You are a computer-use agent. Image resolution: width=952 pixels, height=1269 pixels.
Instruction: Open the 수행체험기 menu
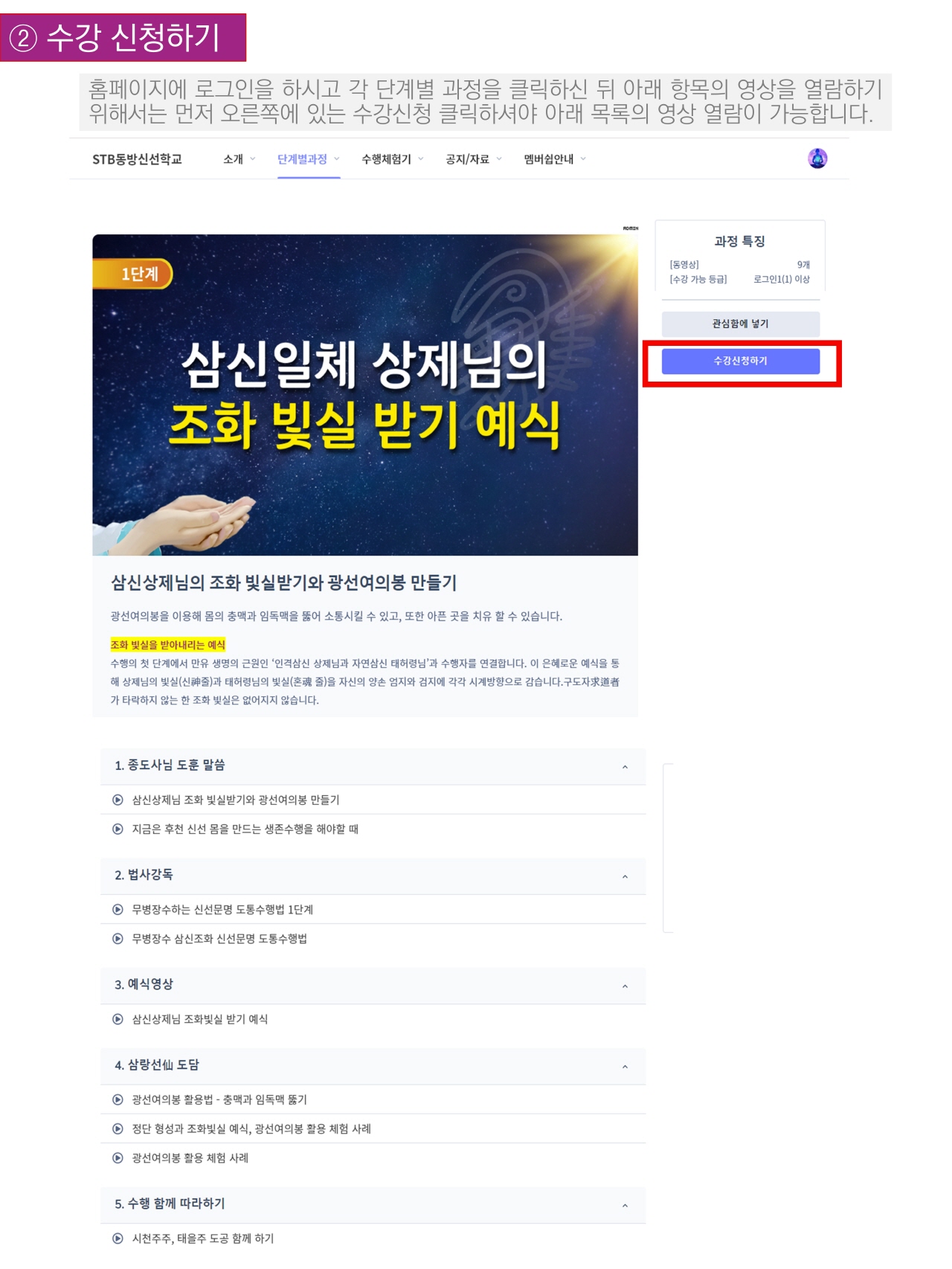393,159
